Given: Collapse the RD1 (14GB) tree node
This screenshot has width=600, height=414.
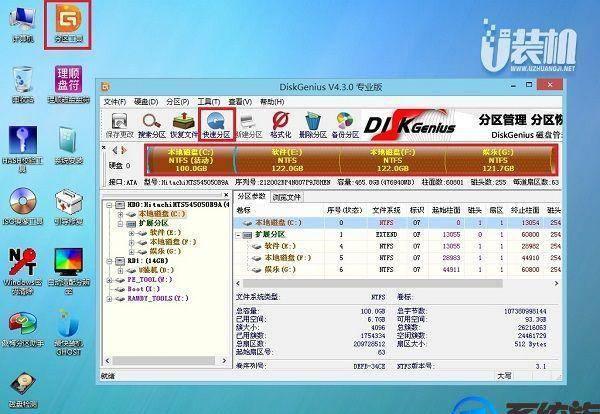Looking at the screenshot, I should coord(109,261).
